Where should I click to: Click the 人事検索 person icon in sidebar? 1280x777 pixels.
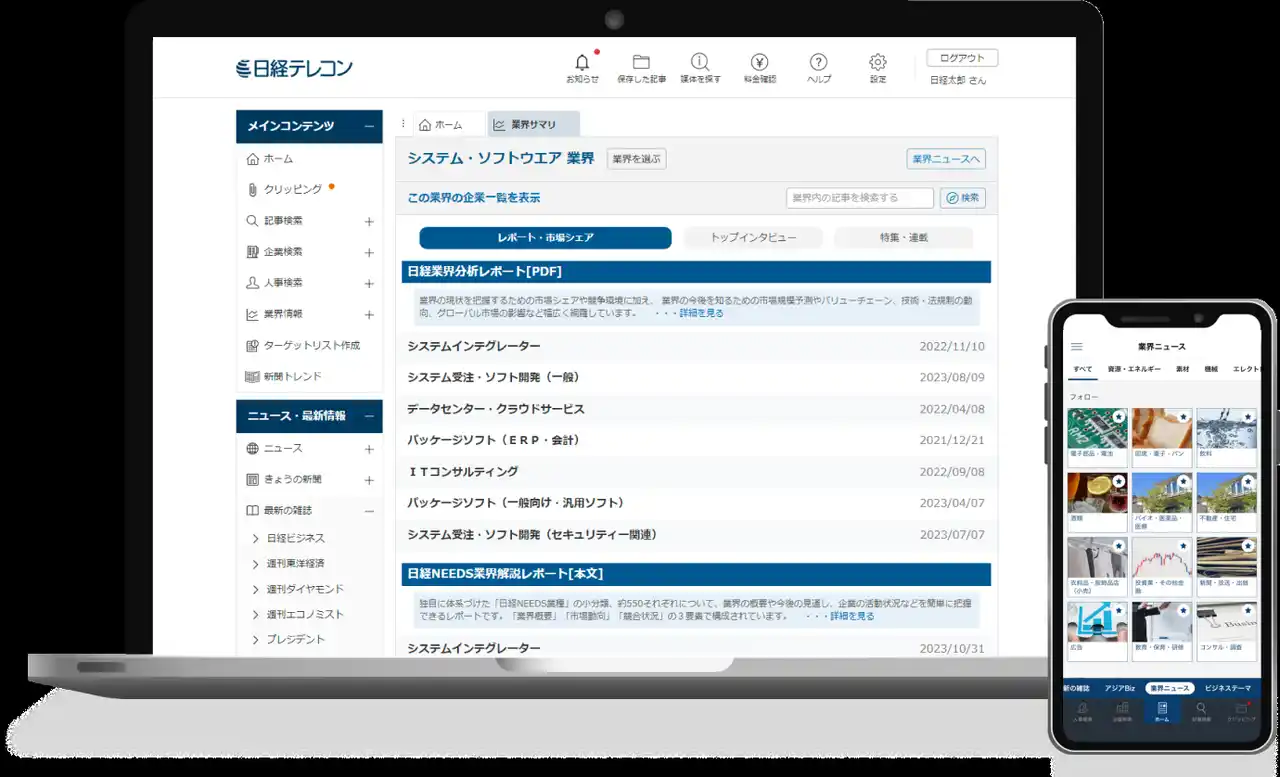click(252, 283)
